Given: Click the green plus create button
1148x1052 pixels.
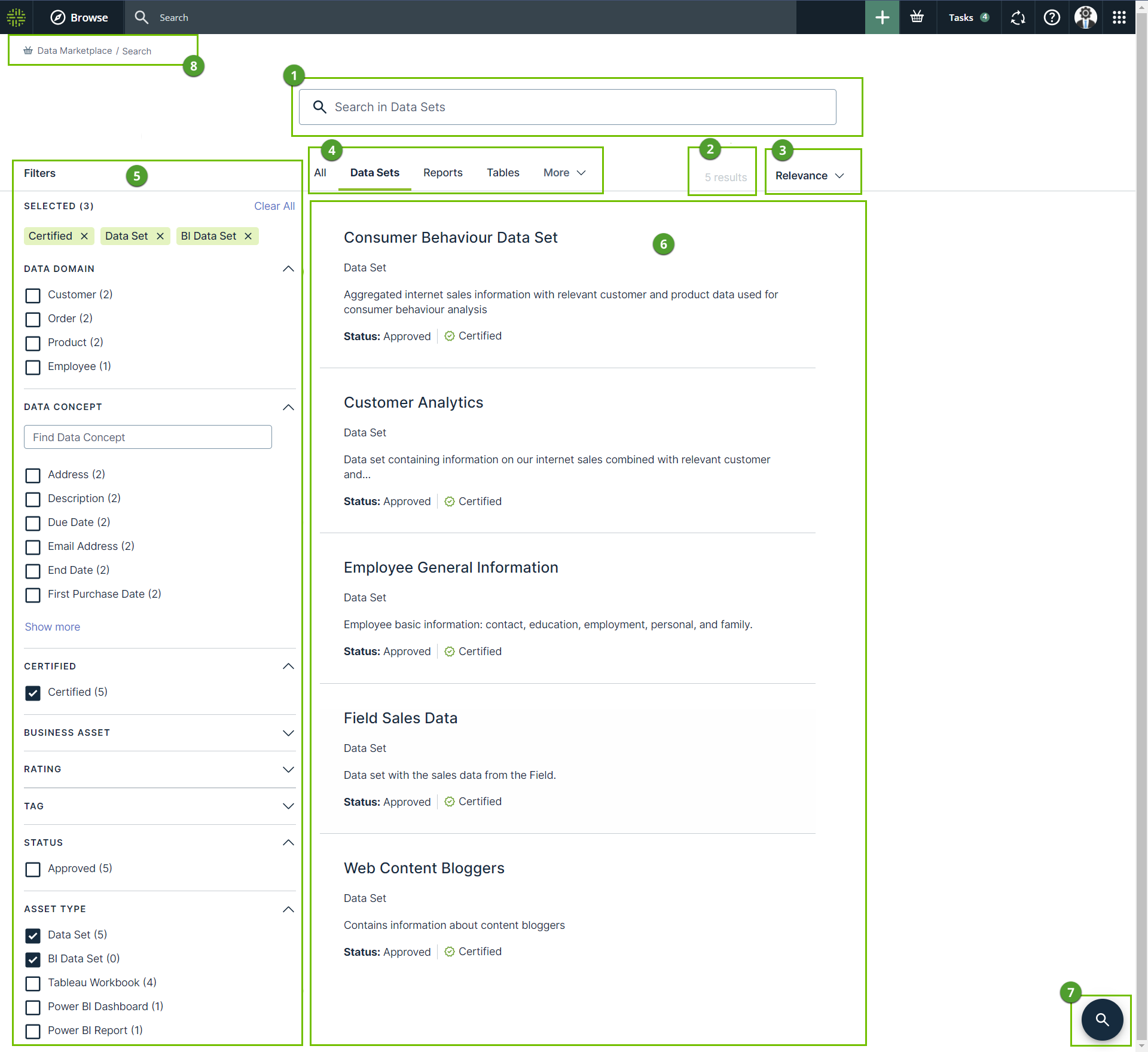Looking at the screenshot, I should tap(882, 17).
